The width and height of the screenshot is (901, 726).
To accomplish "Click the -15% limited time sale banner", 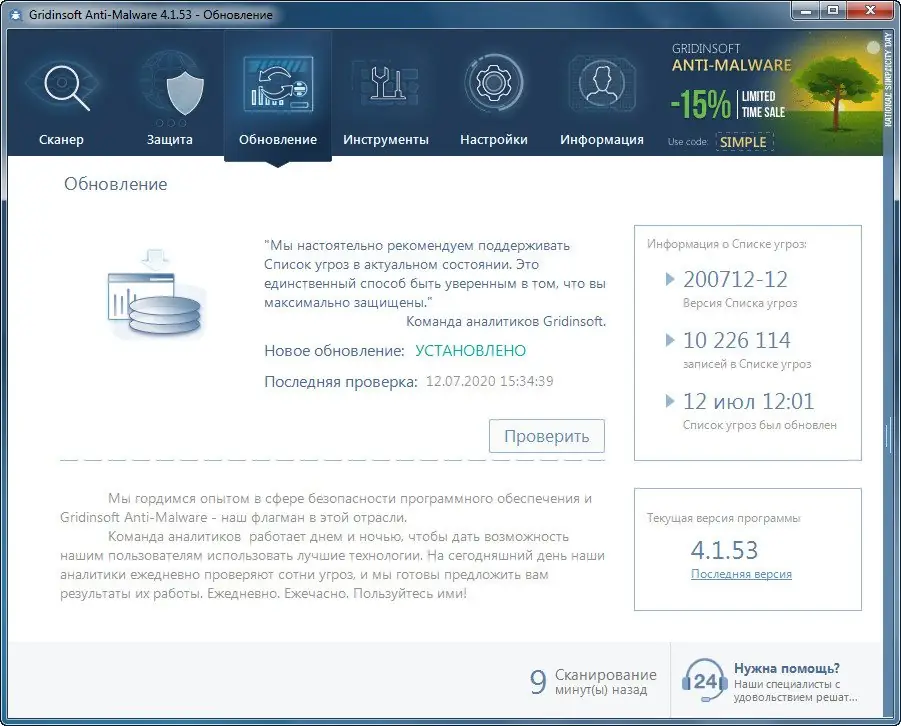I will click(728, 105).
